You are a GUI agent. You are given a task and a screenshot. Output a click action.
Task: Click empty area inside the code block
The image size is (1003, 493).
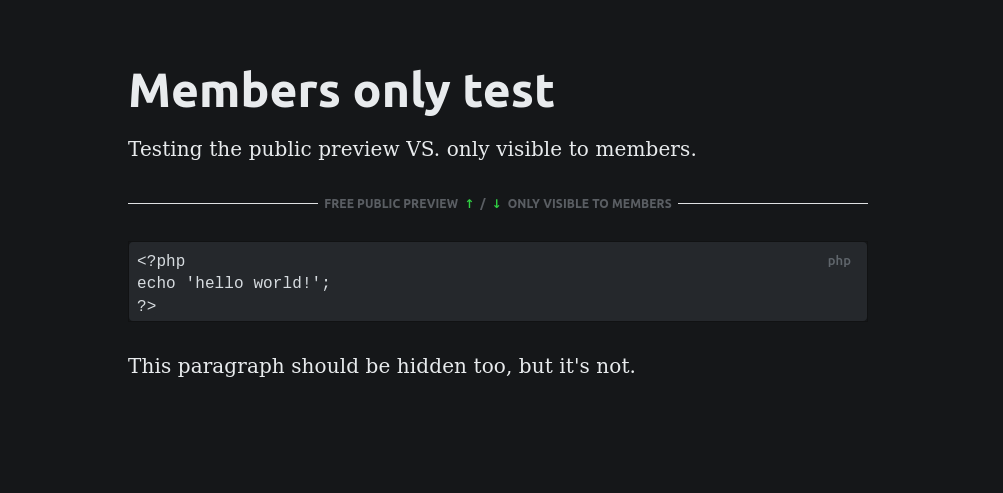(576, 294)
